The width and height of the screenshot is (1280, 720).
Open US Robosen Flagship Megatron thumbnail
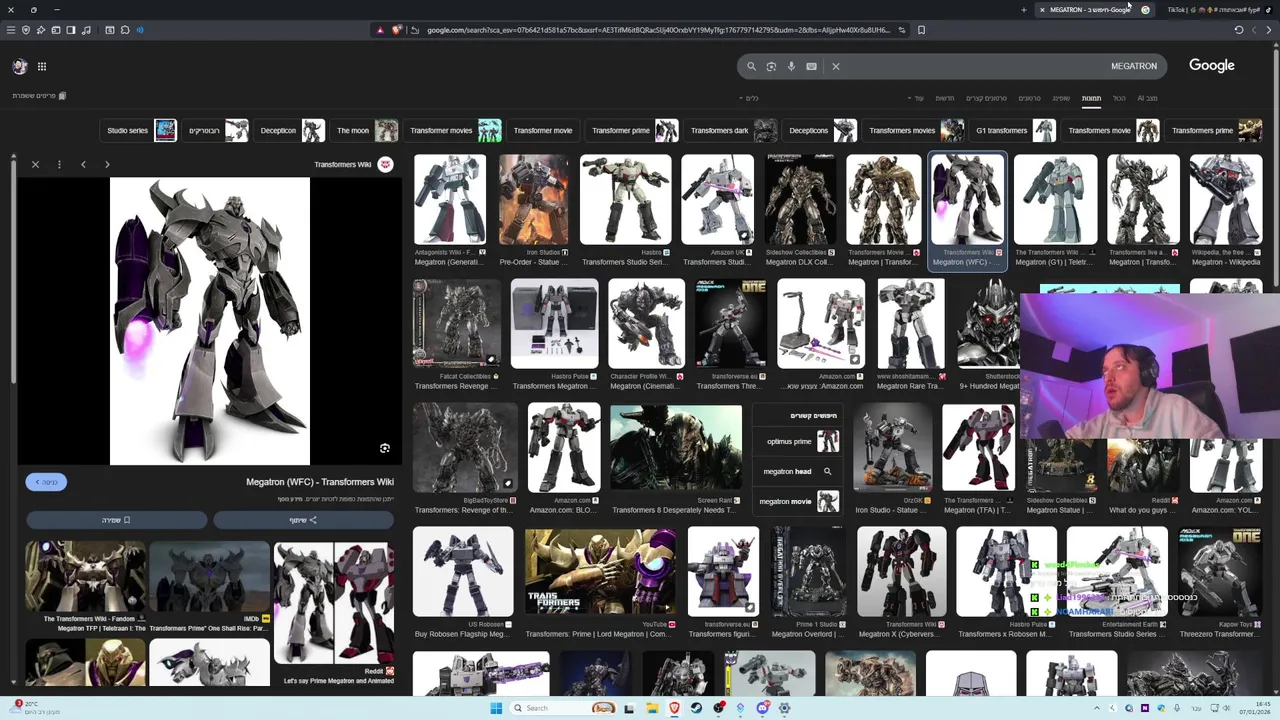(463, 573)
